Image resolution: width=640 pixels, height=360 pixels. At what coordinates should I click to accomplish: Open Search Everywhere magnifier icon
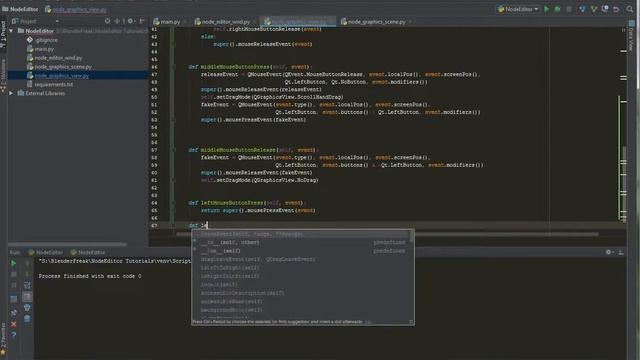(630, 9)
